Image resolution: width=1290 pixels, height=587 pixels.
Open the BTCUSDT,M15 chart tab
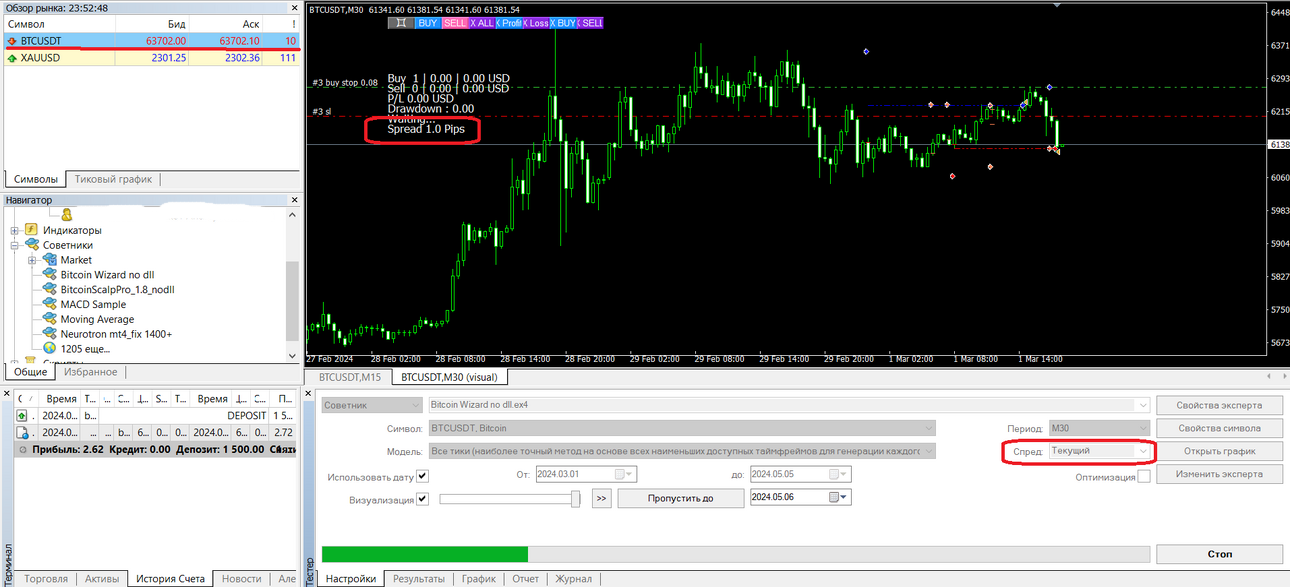click(349, 377)
